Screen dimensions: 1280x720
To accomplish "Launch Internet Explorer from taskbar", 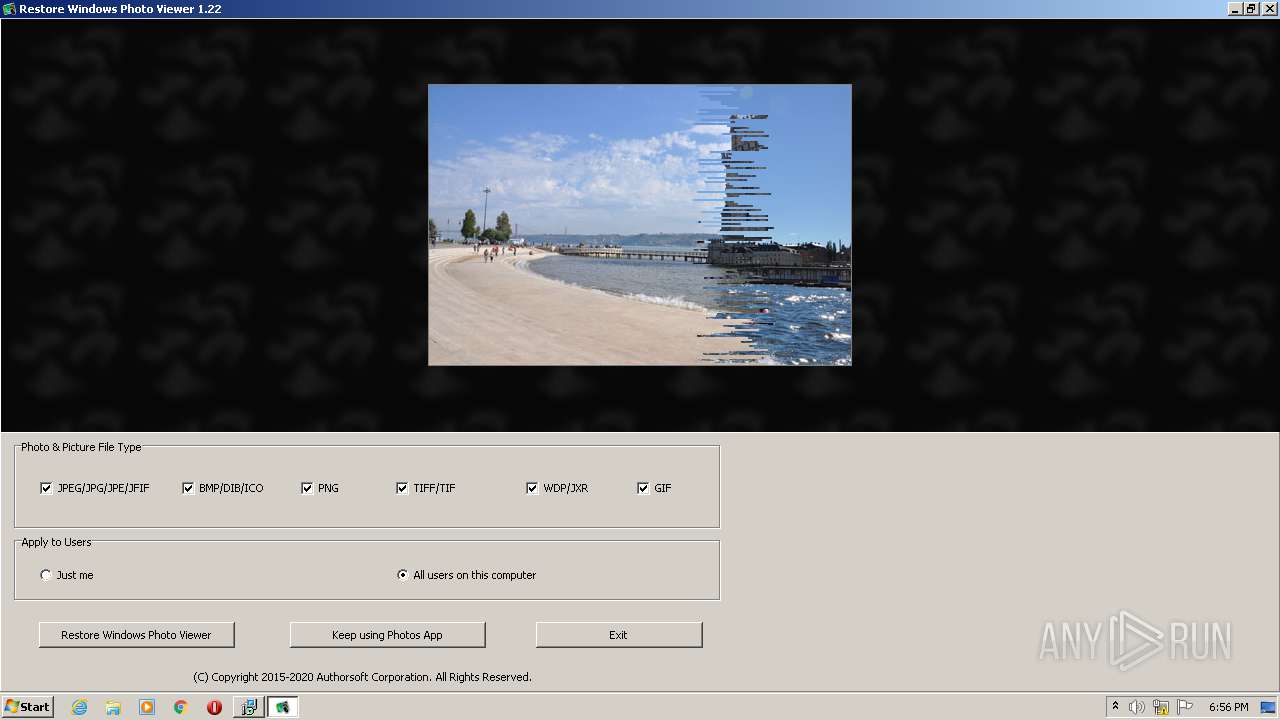I will click(79, 707).
